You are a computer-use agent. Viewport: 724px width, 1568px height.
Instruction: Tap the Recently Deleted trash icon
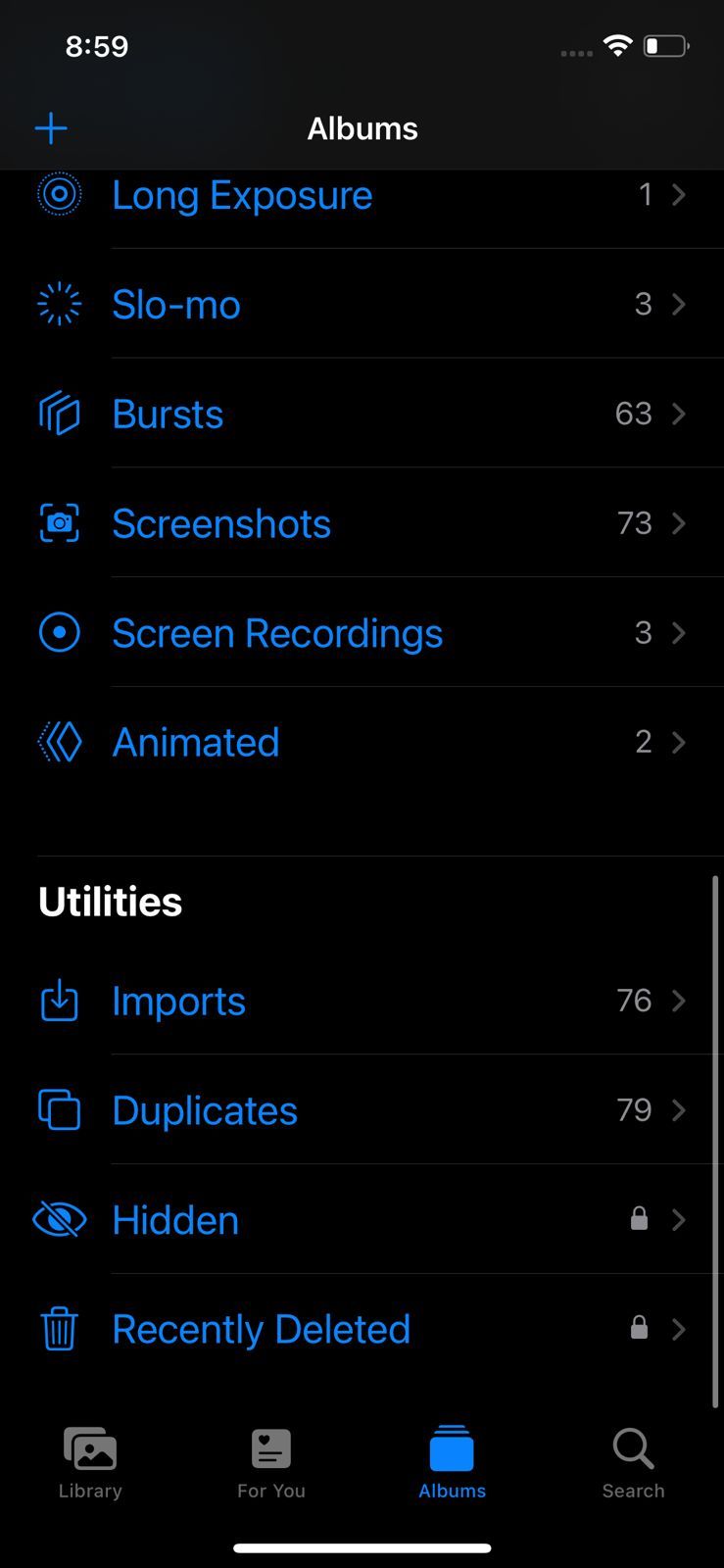[x=59, y=1329]
